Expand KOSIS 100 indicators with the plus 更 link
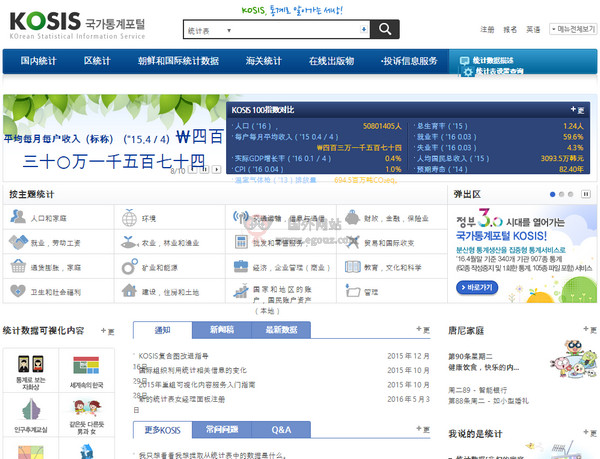This screenshot has height=459, width=600. point(577,110)
